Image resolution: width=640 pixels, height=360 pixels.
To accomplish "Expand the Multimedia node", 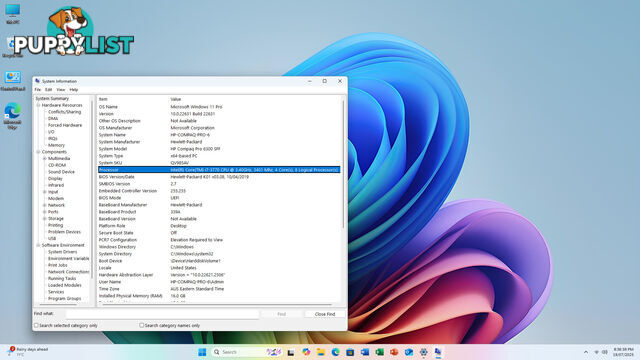I will tap(45, 158).
